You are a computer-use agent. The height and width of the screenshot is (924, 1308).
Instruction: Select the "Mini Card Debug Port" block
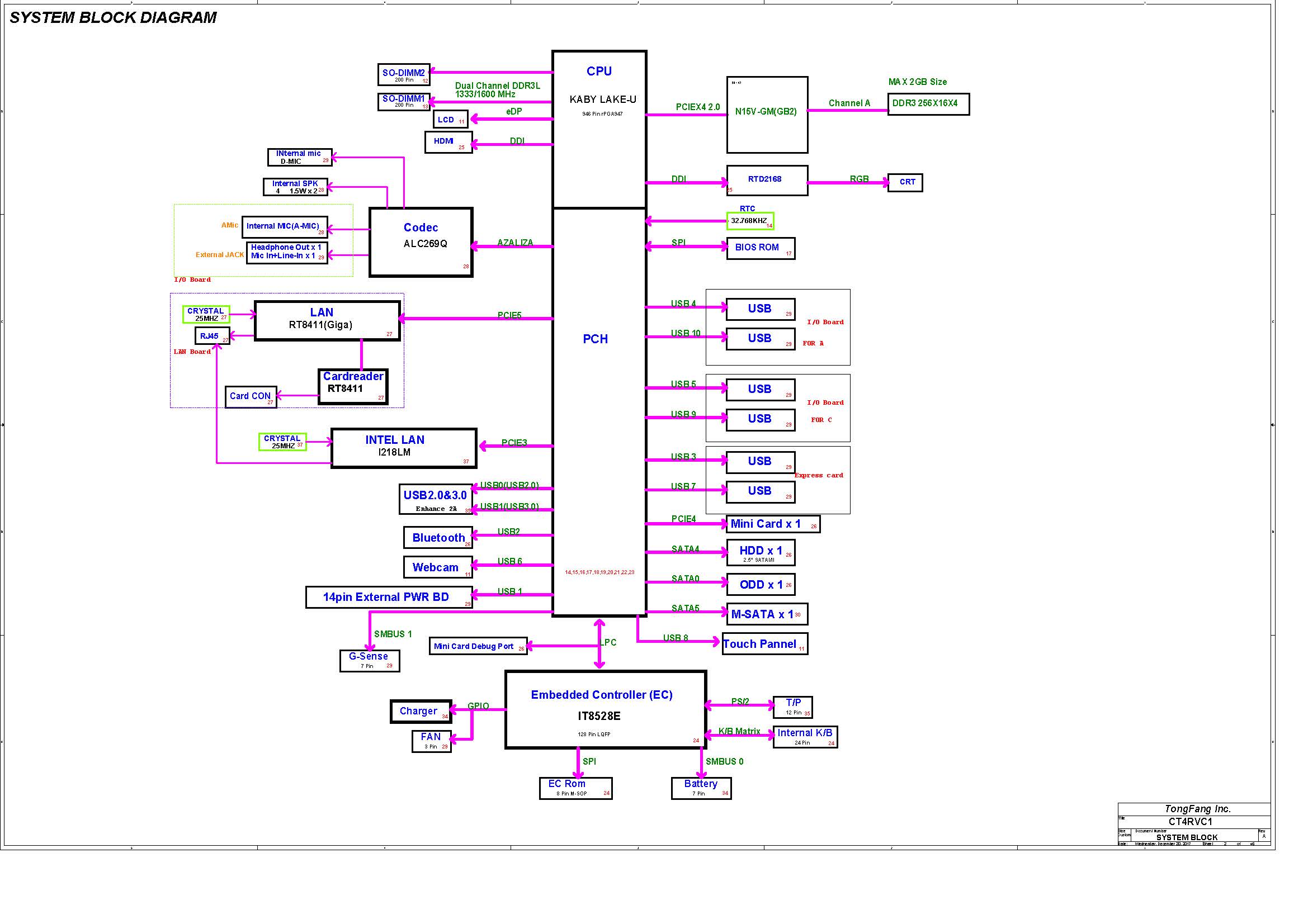click(478, 646)
